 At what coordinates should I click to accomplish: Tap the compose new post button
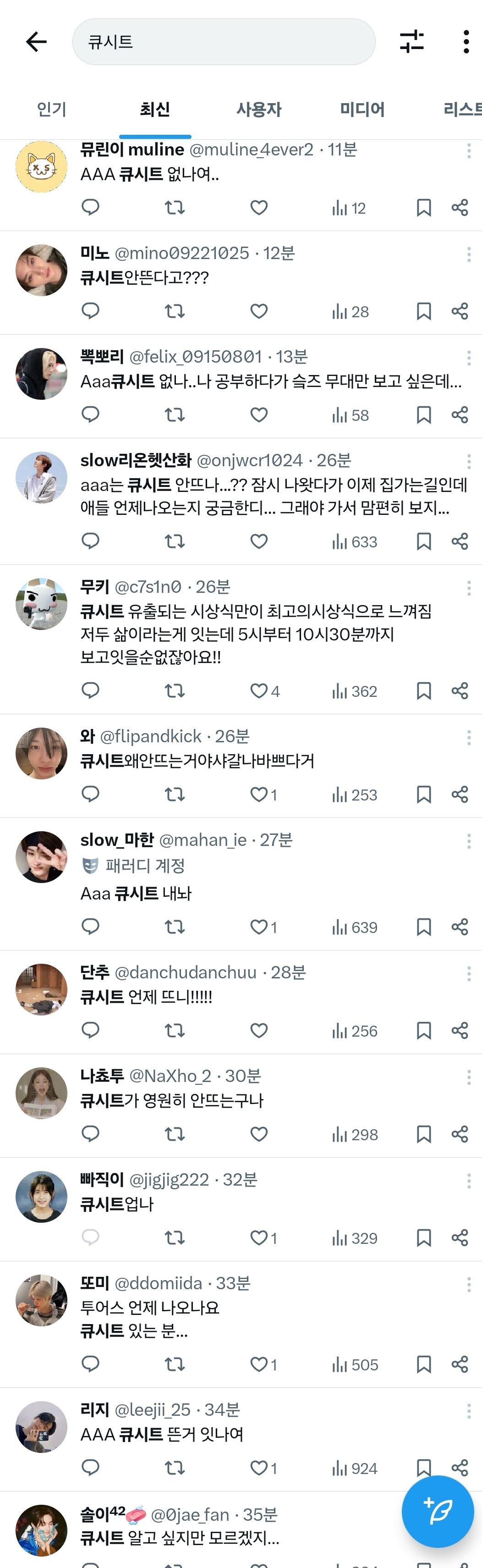coord(438,1512)
